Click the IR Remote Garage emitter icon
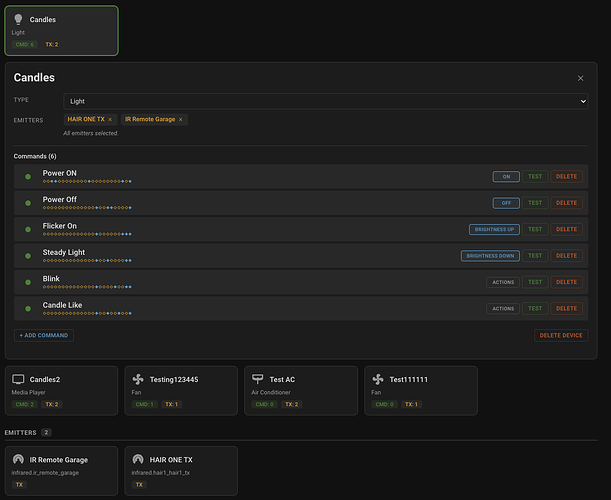Screen dimensions: 611x500 click(x=18, y=459)
